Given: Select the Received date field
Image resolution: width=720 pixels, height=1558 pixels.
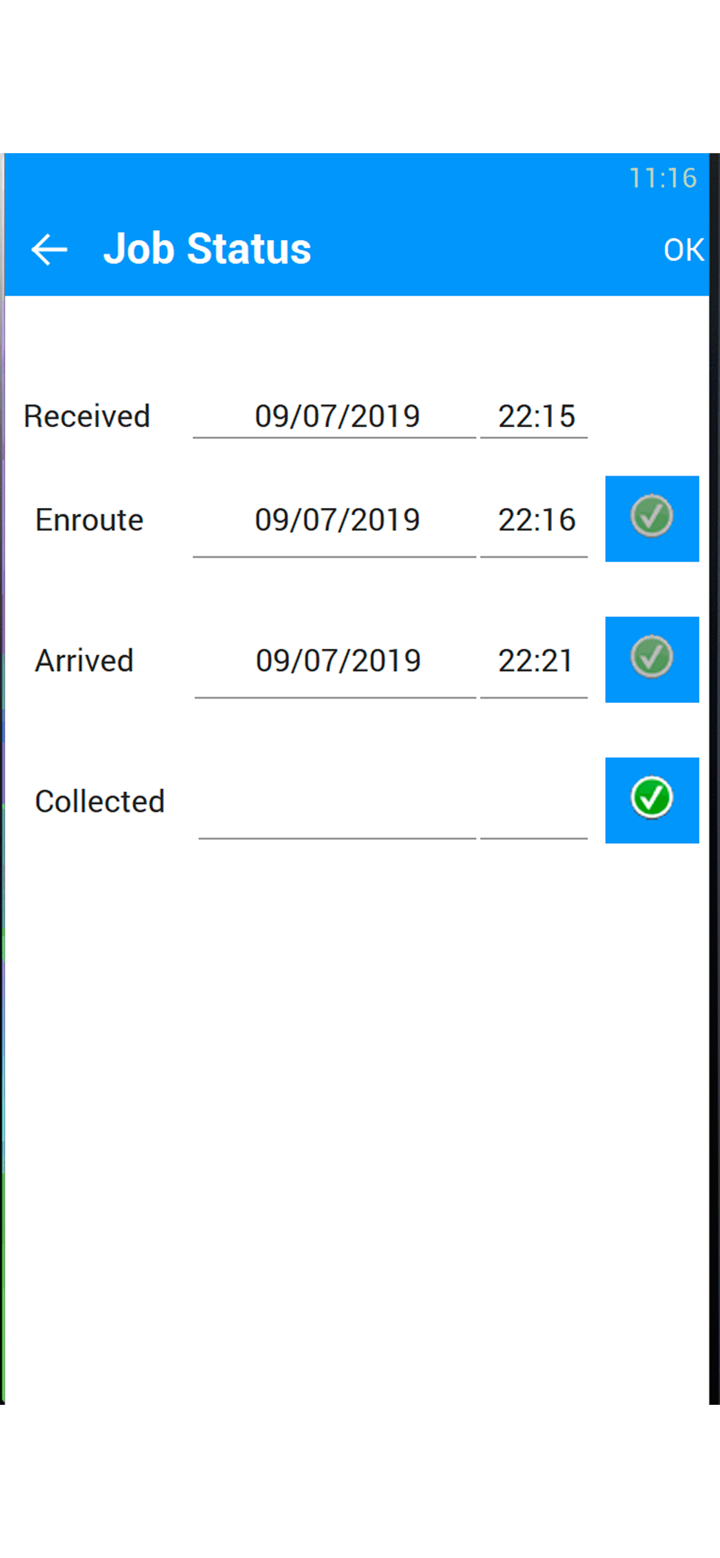Looking at the screenshot, I should point(335,416).
